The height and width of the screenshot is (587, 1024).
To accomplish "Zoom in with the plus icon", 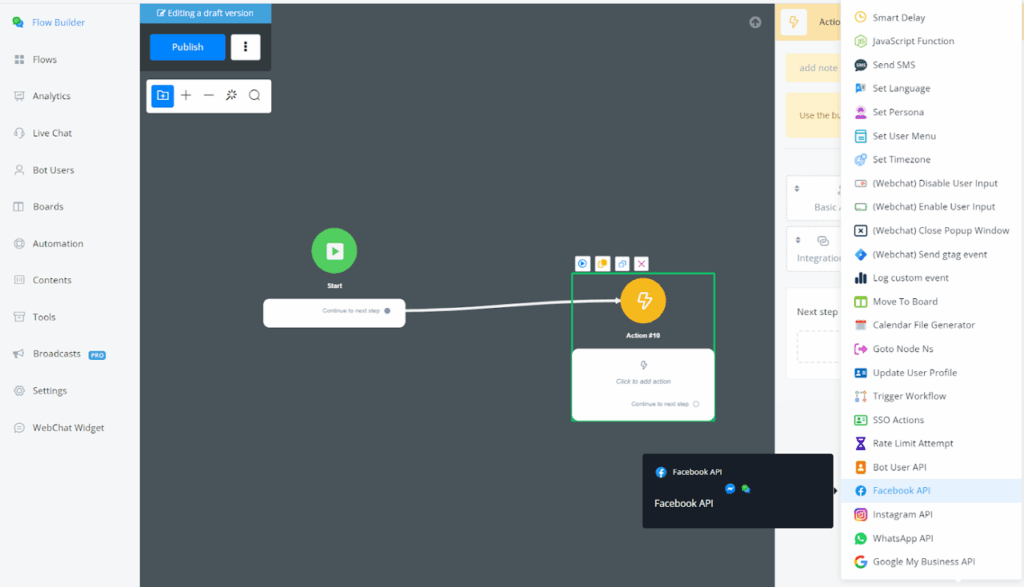I will tap(186, 95).
